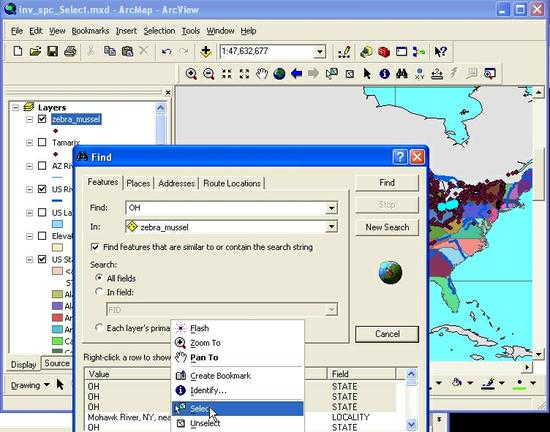Open the Selection menu

pos(159,31)
